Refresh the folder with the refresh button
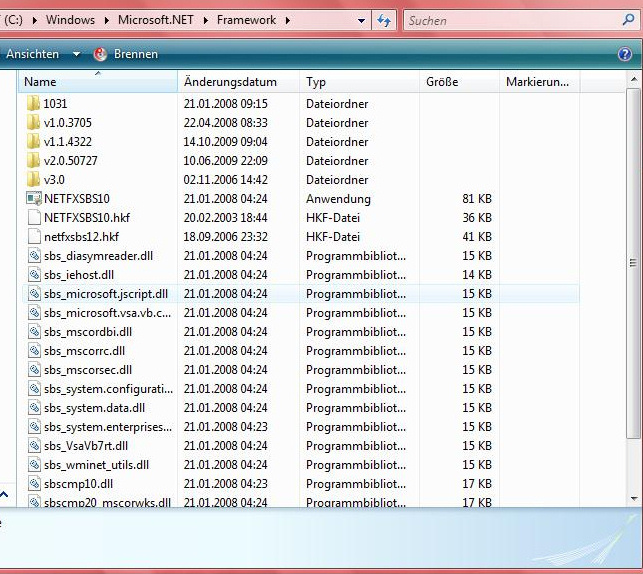Screen dimensions: 643x574 pos(384,20)
